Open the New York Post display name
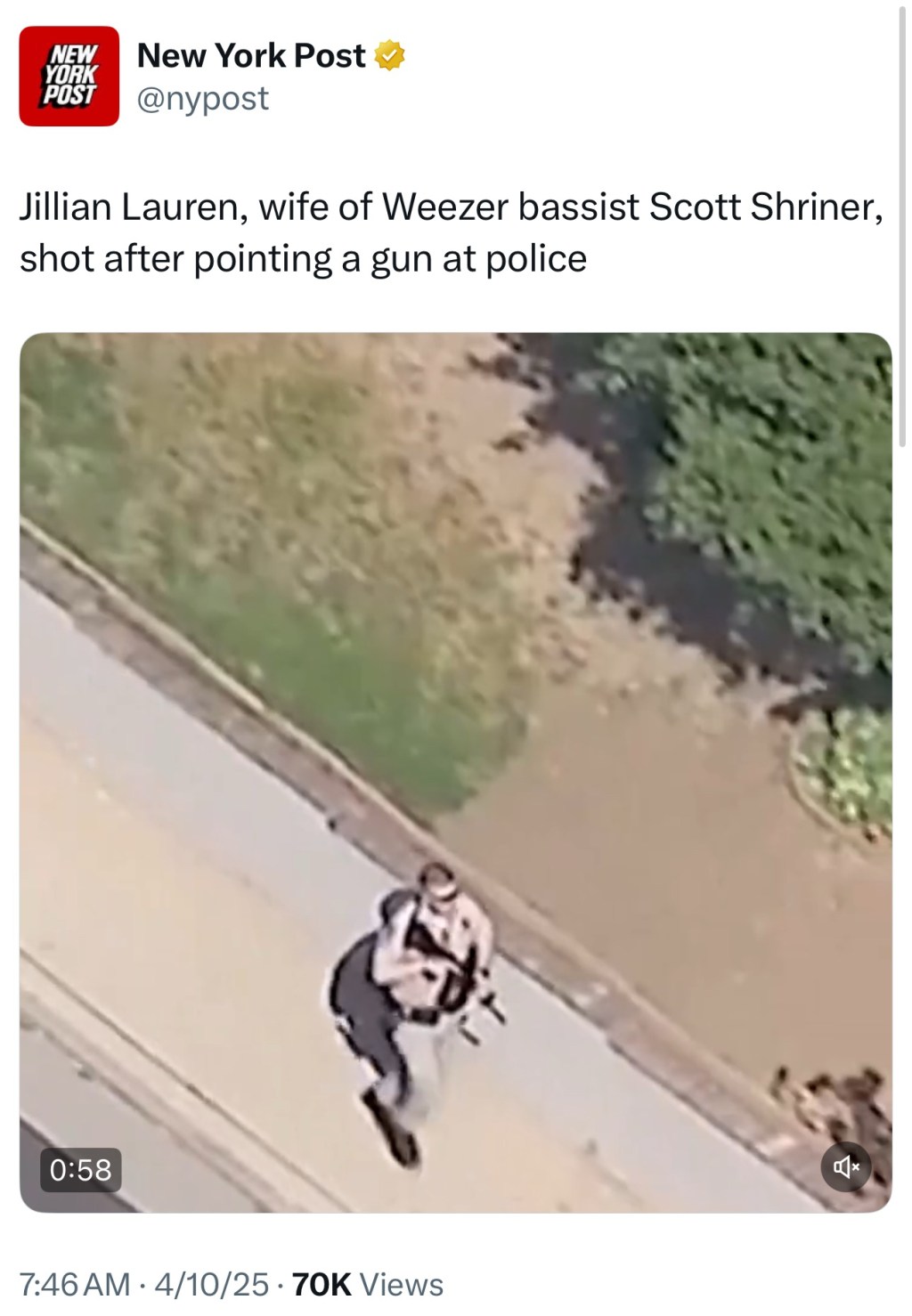Viewport: 912px width, 1316px height. (250, 55)
